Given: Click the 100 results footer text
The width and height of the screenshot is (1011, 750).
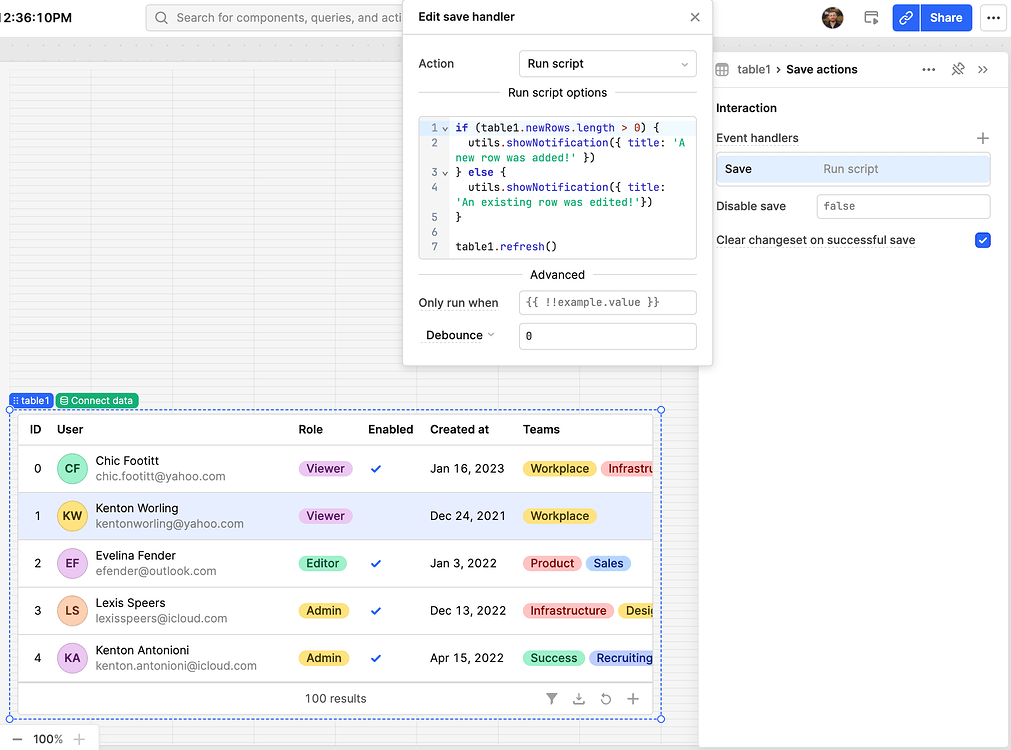Looking at the screenshot, I should 335,698.
